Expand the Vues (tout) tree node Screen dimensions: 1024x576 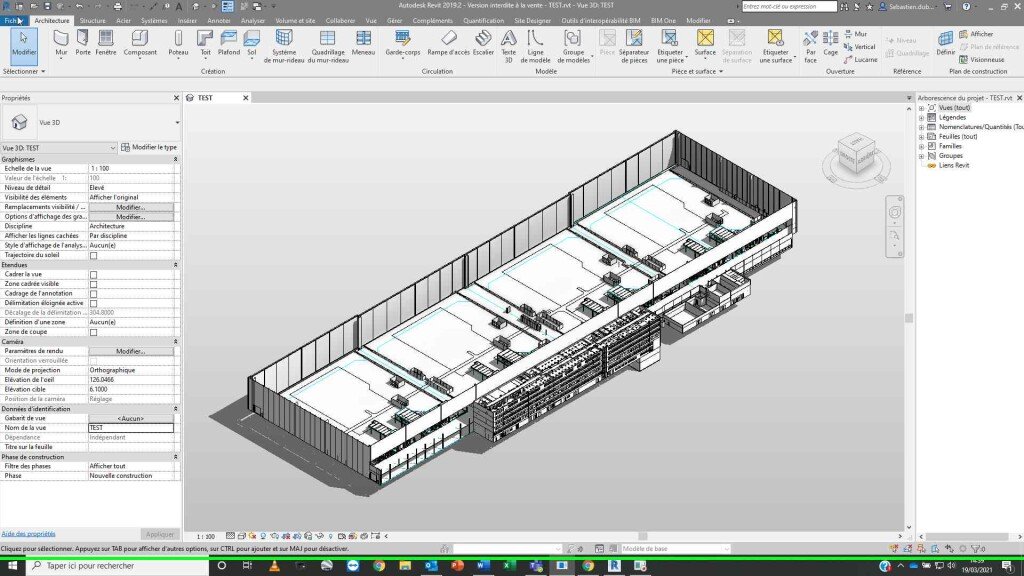click(921, 108)
